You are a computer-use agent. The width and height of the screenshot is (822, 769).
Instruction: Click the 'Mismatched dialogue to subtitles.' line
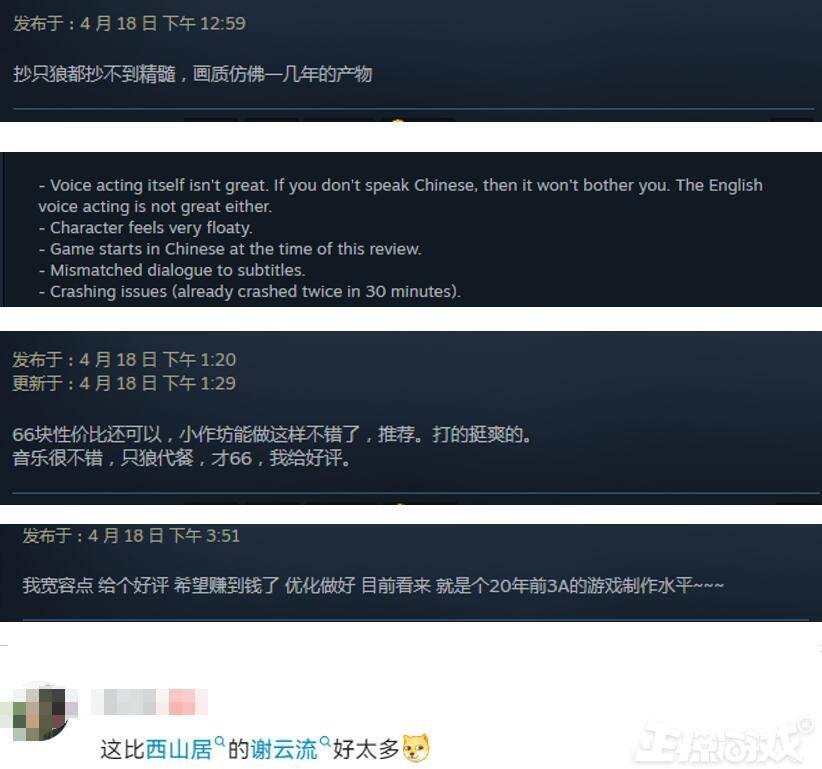click(172, 270)
